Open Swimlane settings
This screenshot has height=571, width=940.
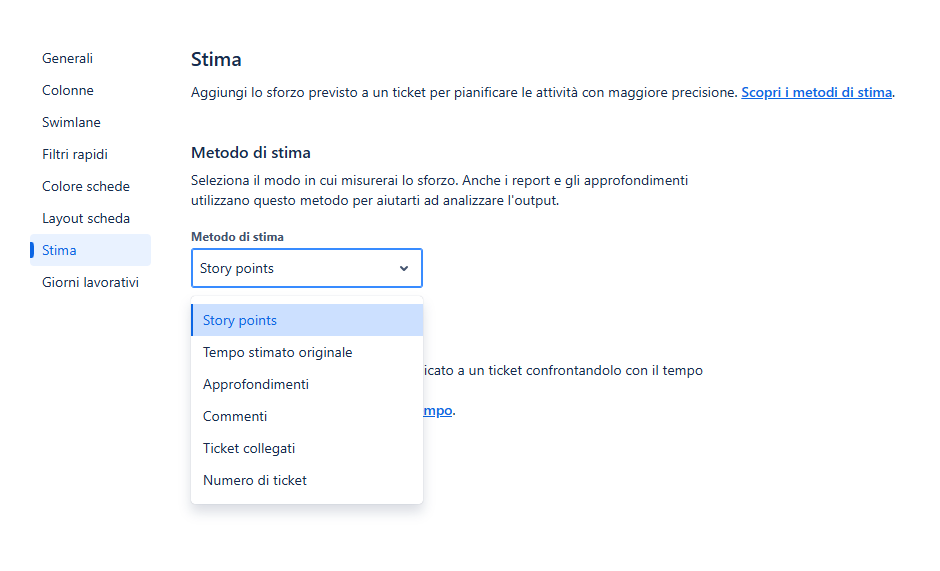coord(71,122)
